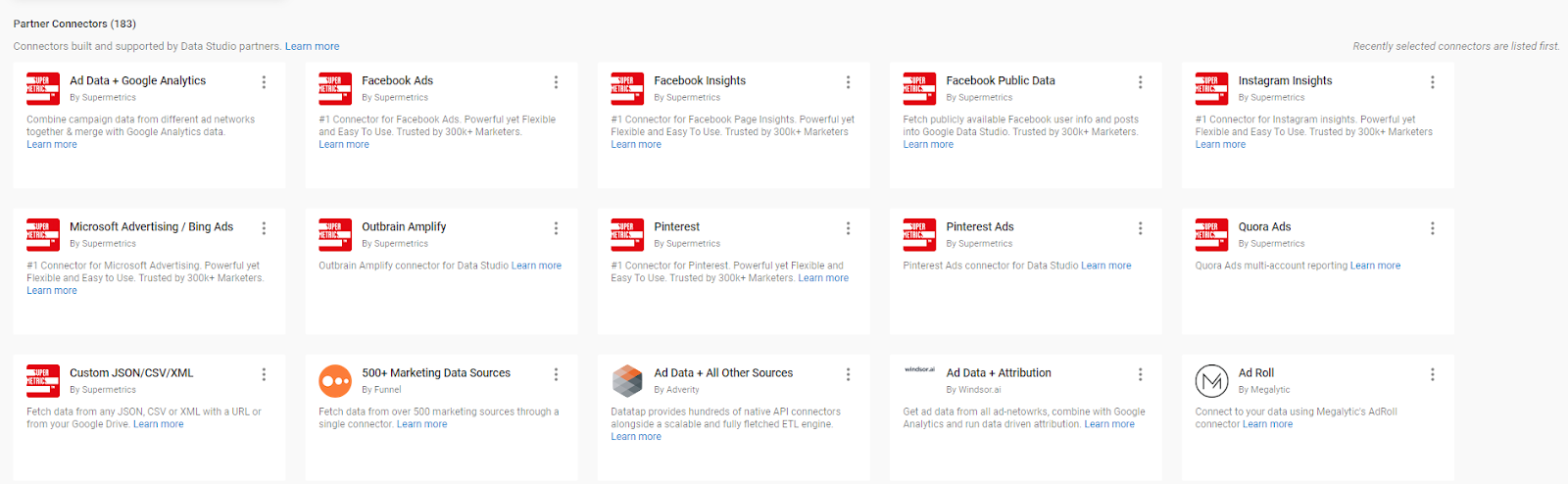
Task: Select the Ad Roll connector title
Action: click(x=1255, y=372)
